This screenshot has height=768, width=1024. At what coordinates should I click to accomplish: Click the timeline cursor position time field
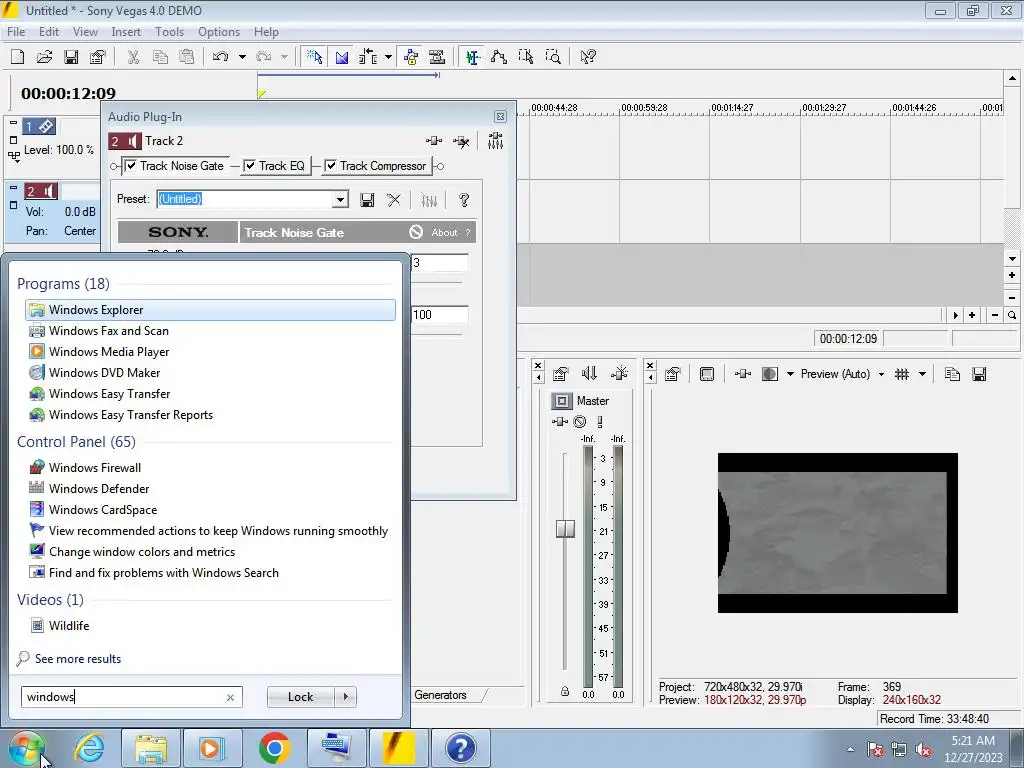(848, 338)
